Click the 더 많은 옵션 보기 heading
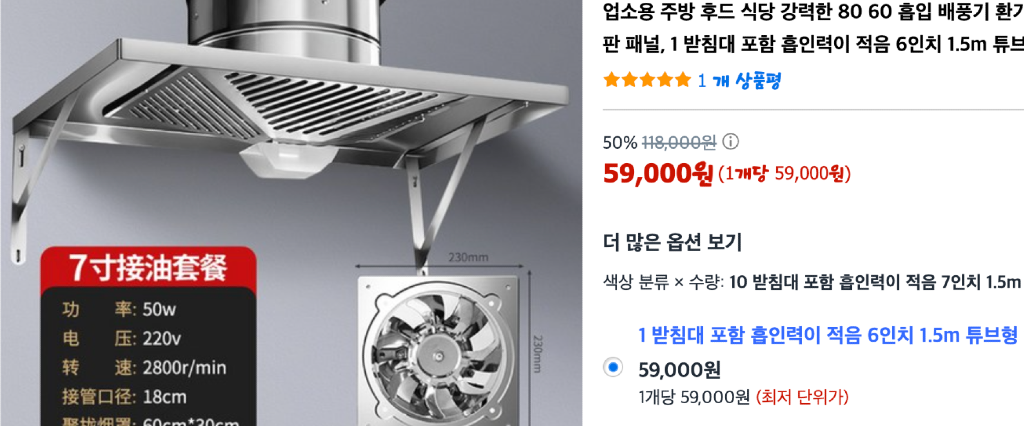This screenshot has height=426, width=1024. (x=672, y=243)
